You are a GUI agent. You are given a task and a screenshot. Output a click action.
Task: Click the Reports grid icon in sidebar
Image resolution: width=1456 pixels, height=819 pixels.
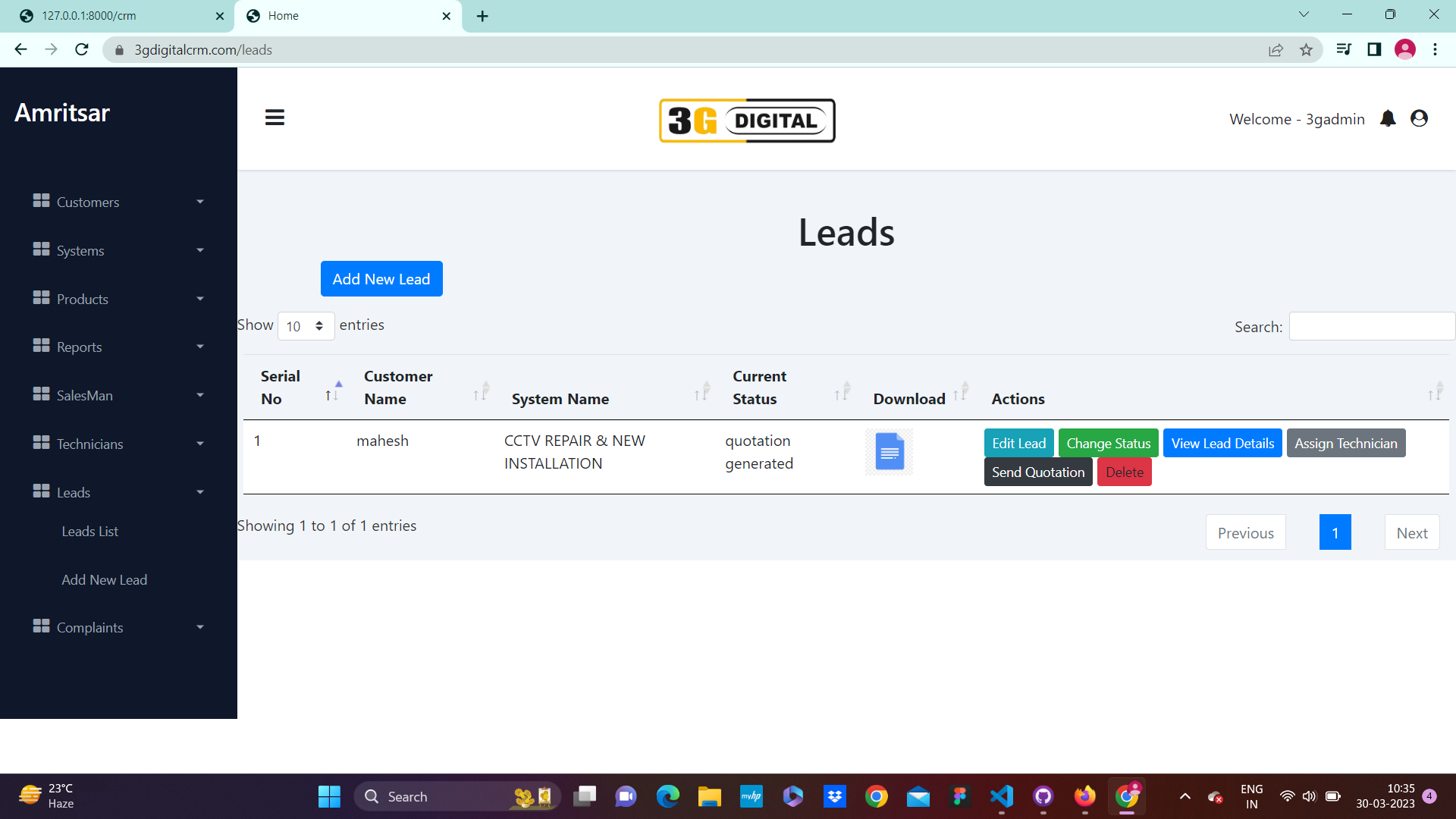(x=41, y=346)
